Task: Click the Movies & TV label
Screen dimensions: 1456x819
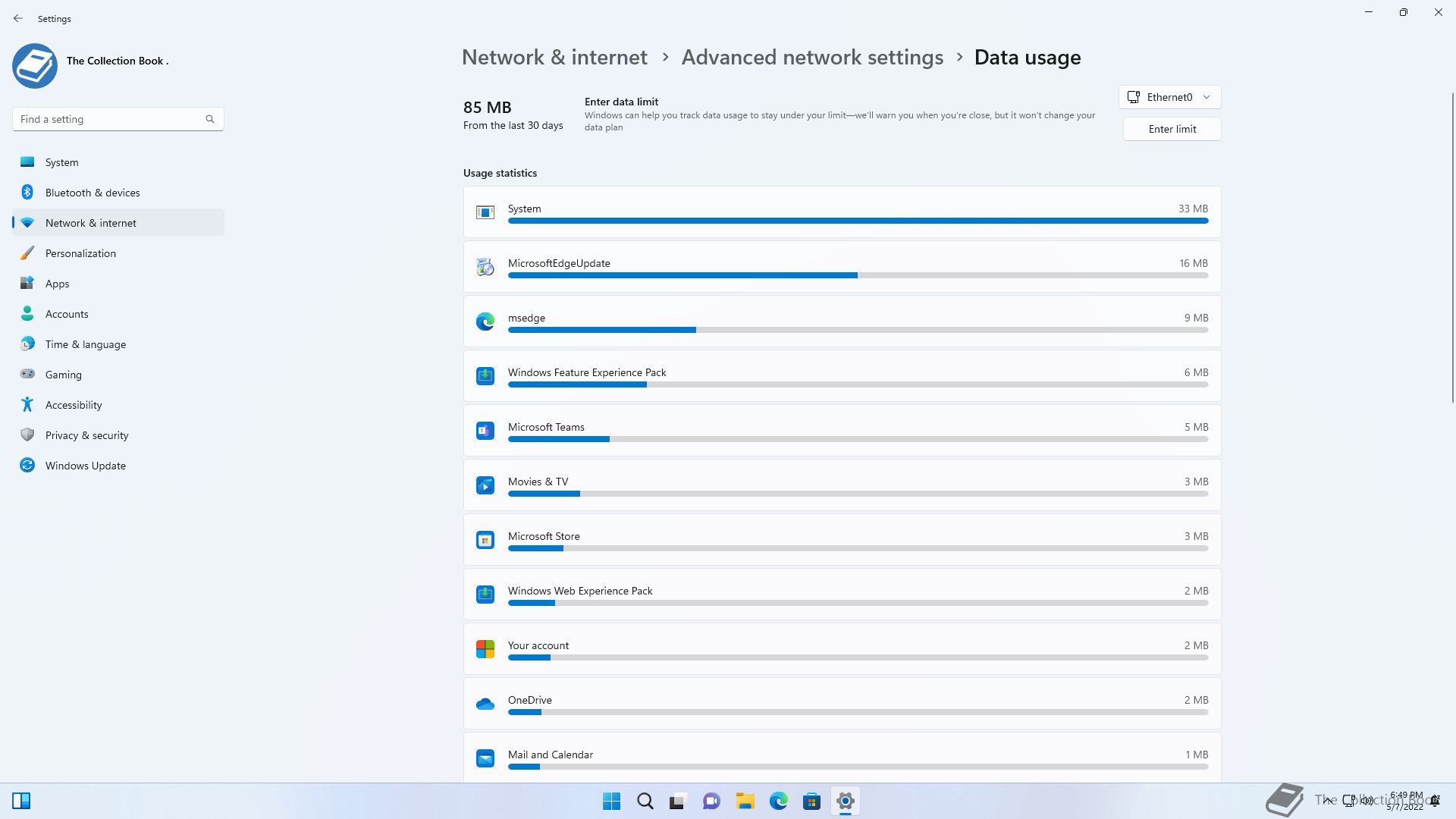Action: pyautogui.click(x=538, y=482)
